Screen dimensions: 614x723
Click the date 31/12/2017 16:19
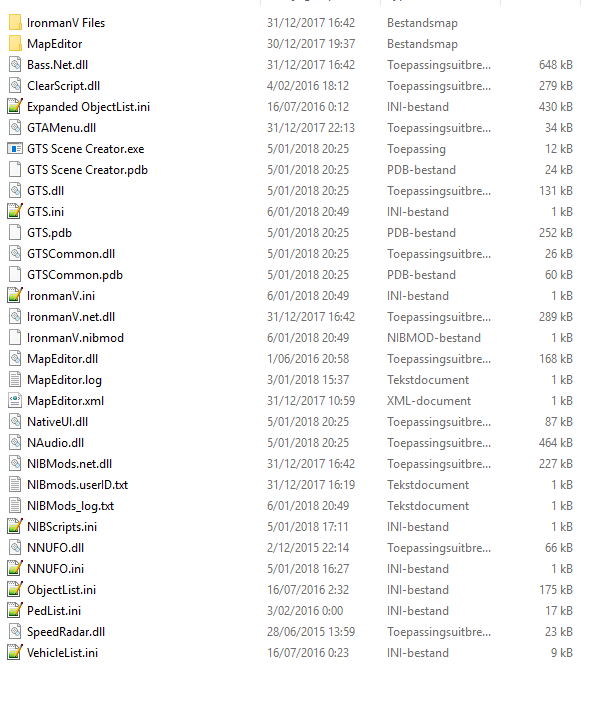pos(311,485)
